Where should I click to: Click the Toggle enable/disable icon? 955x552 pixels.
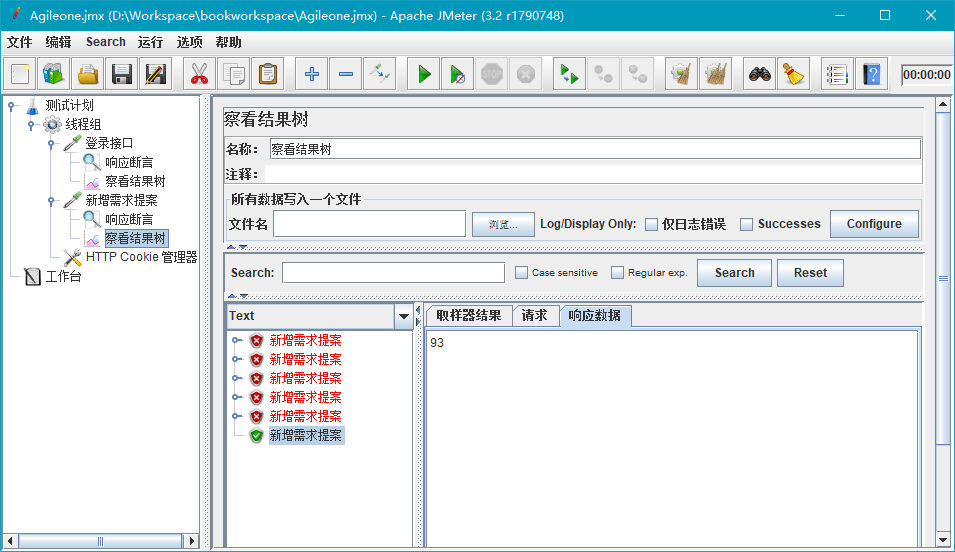click(379, 74)
